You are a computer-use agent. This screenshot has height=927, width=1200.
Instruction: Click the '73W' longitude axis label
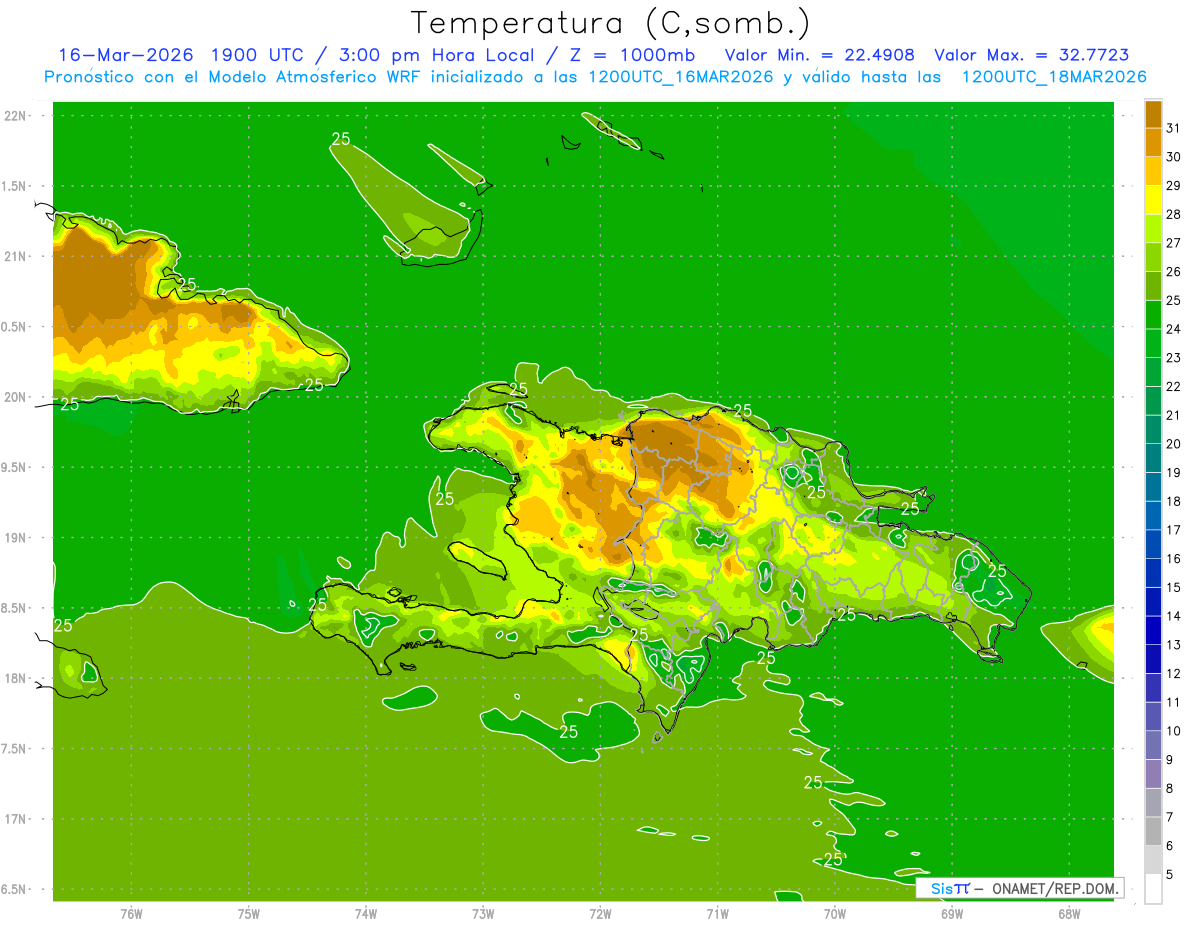(x=483, y=913)
